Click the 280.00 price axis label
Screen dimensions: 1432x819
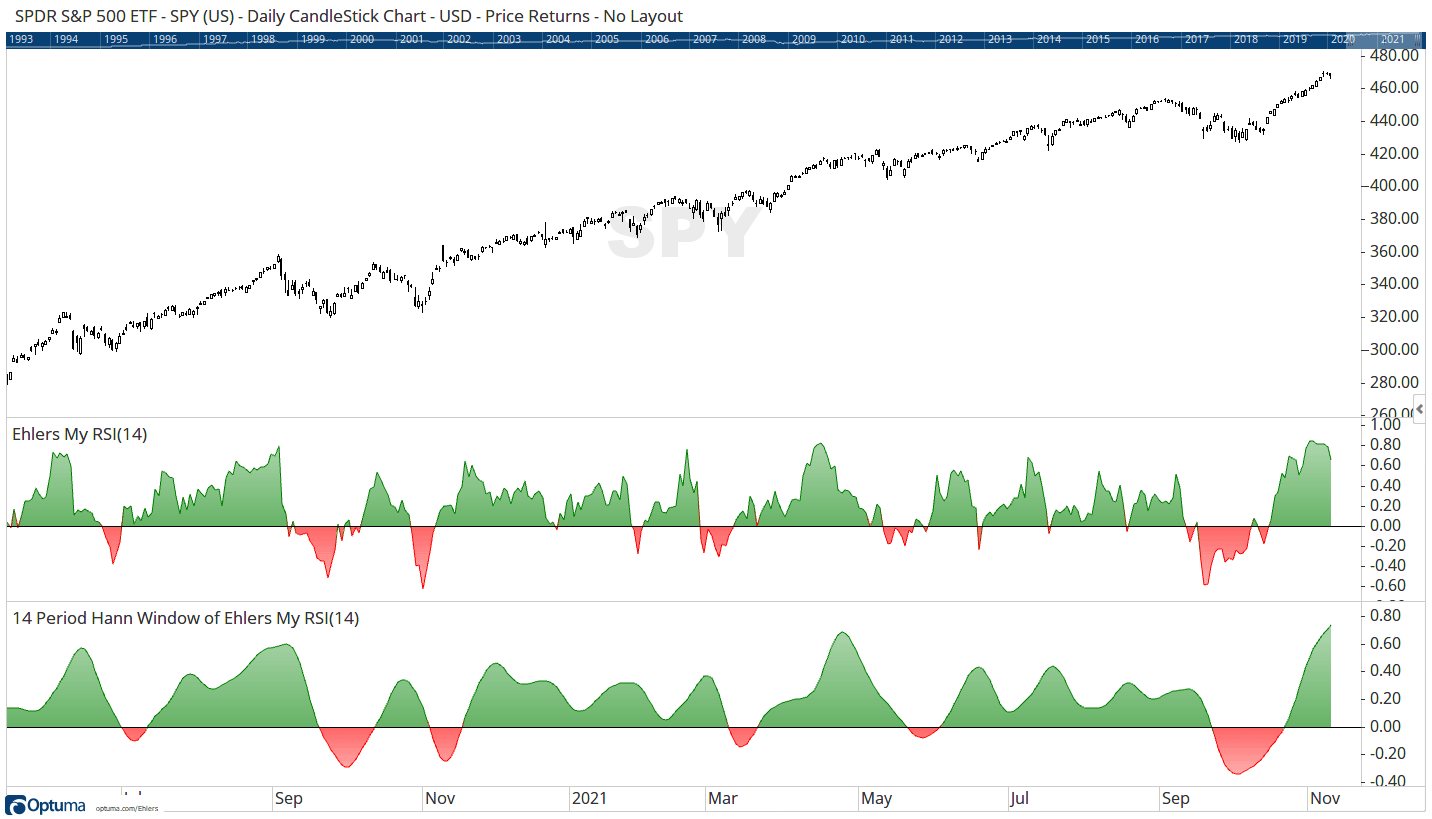1392,382
